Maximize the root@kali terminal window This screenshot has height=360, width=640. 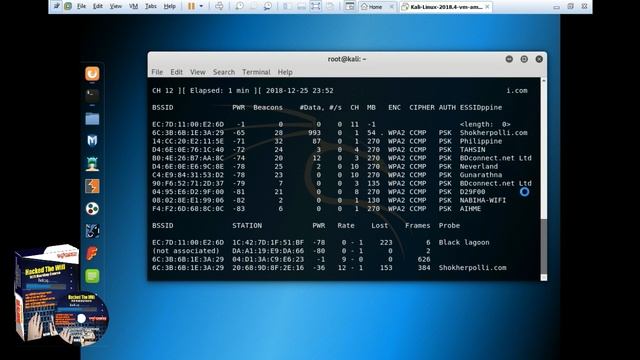click(x=524, y=59)
